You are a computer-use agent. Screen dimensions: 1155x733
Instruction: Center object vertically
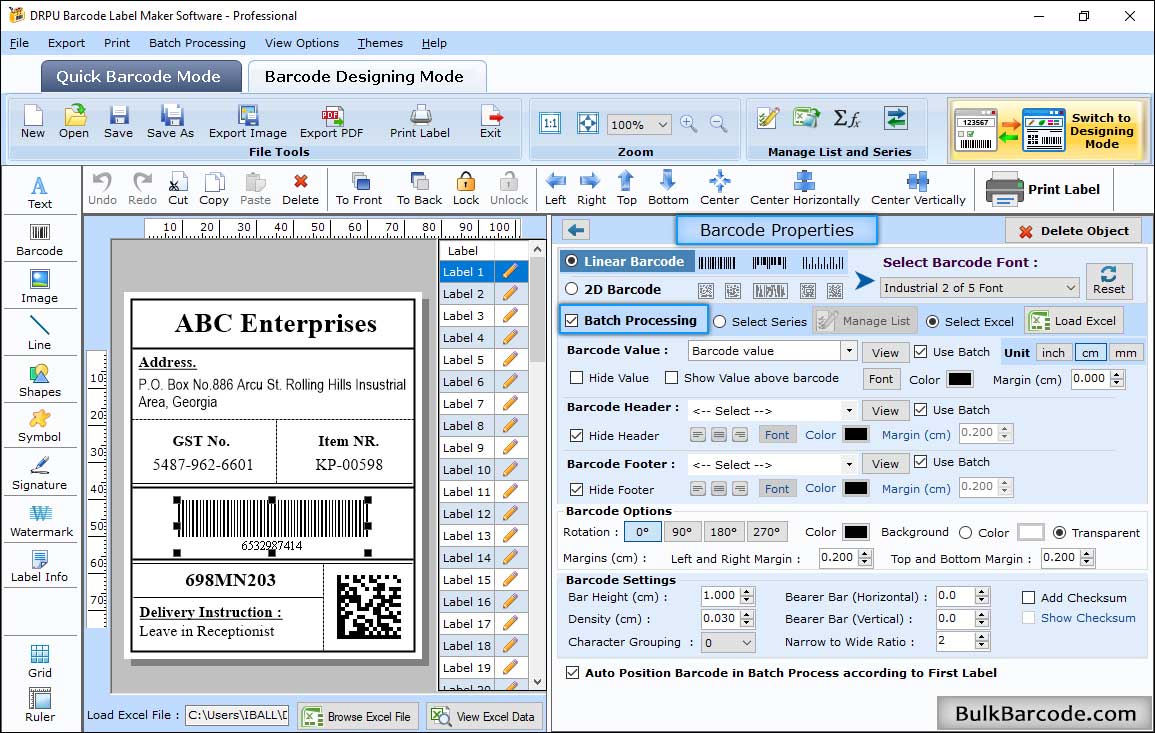click(x=919, y=189)
